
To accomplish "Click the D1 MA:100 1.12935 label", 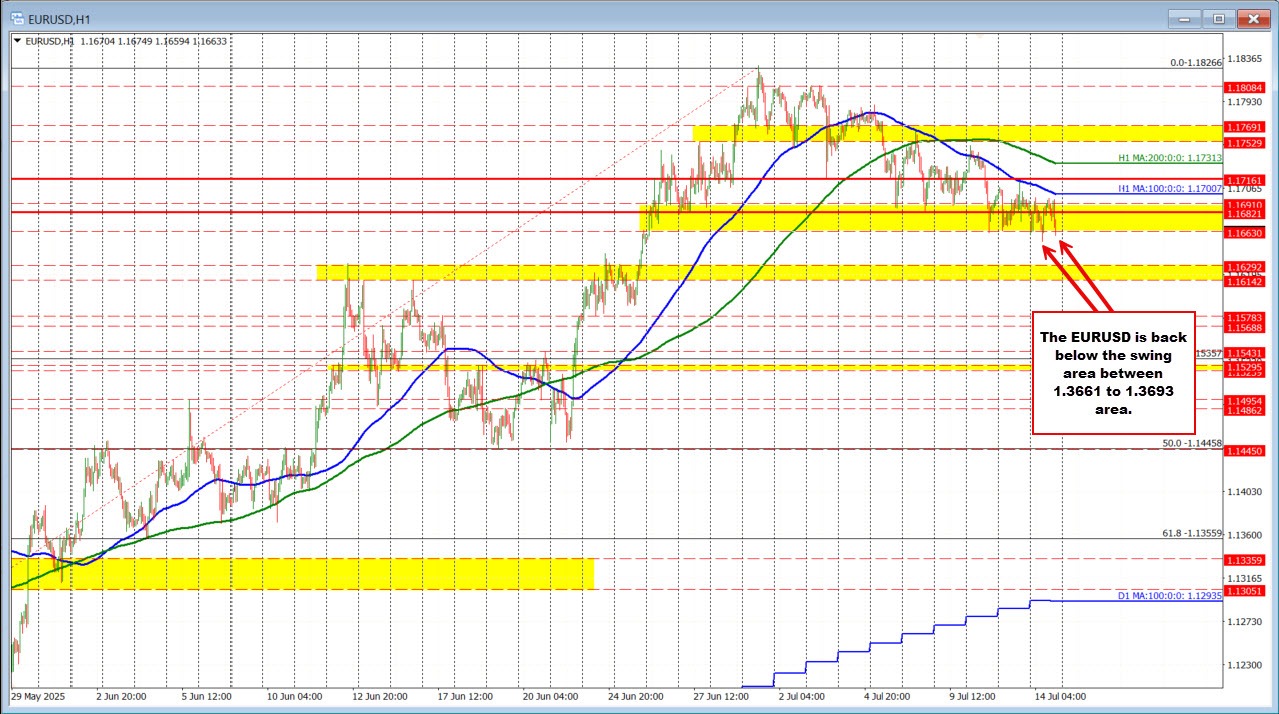I will click(x=1169, y=596).
